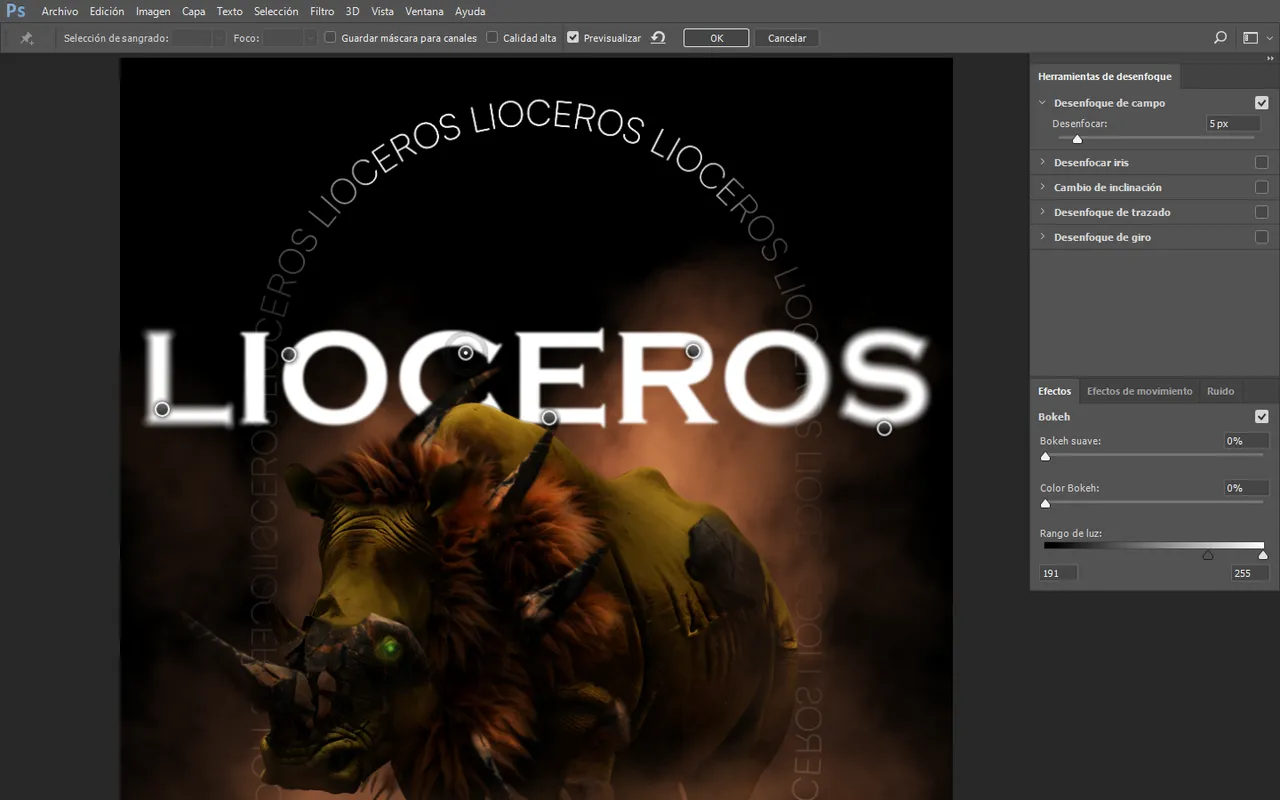Open the Capa menu
The width and height of the screenshot is (1280, 800).
coord(194,12)
